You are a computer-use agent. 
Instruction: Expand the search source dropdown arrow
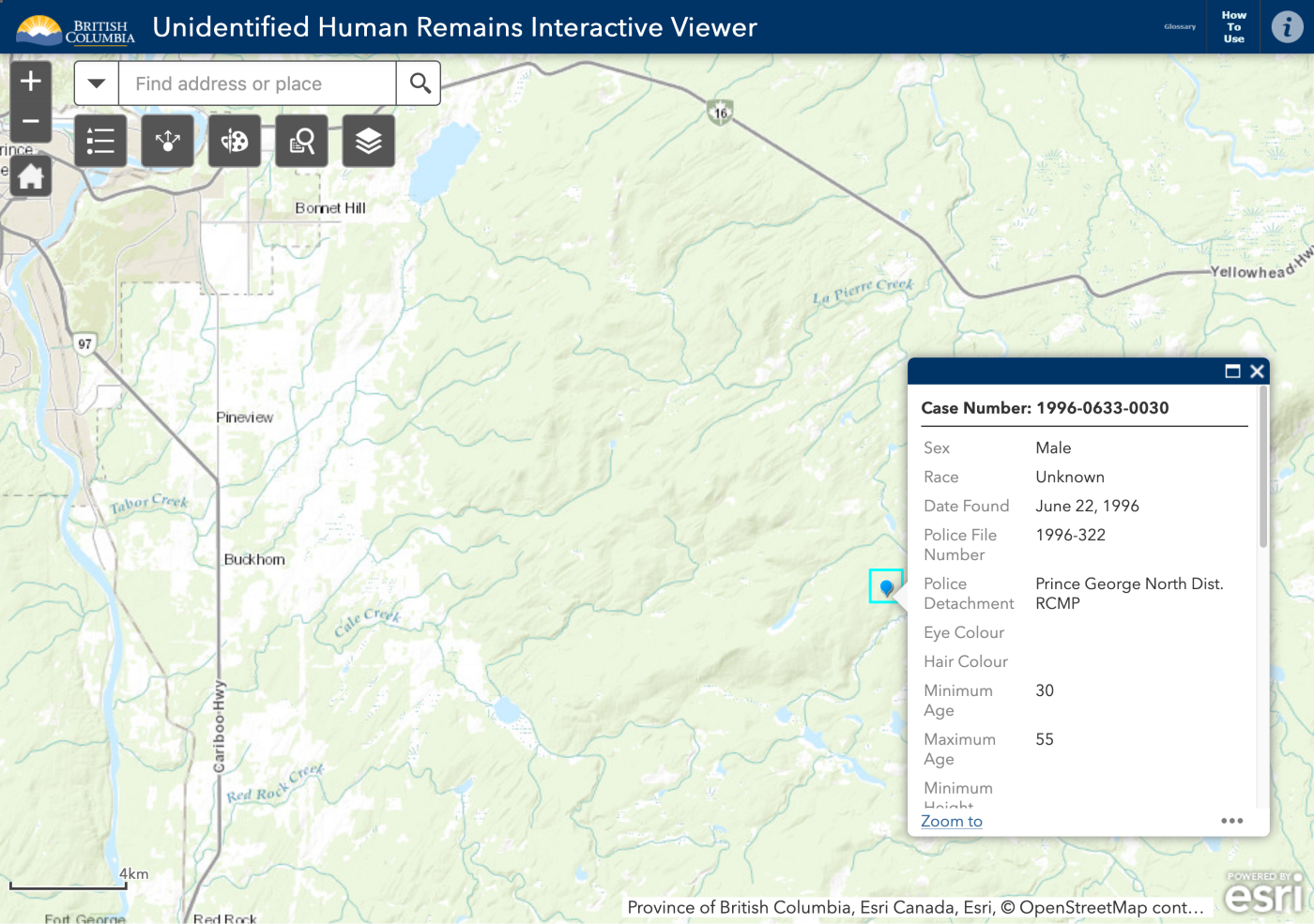(96, 83)
